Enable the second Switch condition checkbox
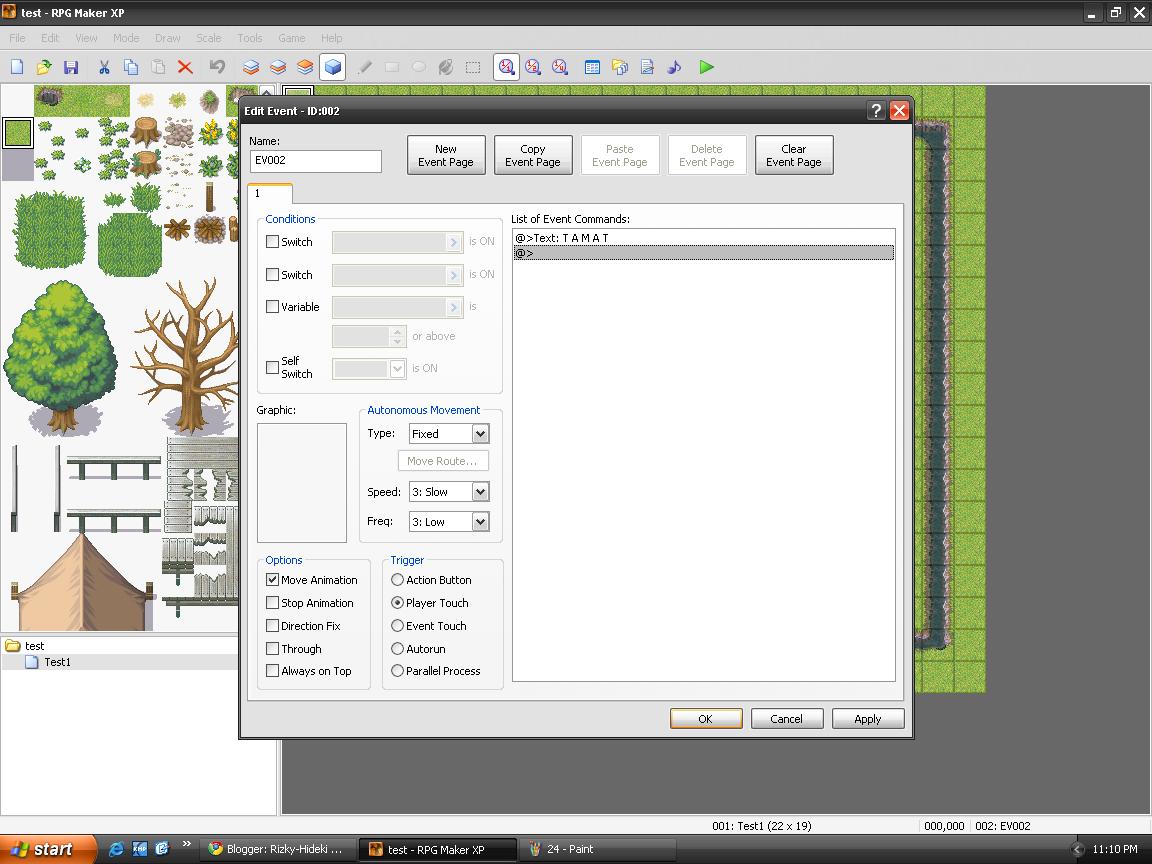The height and width of the screenshot is (864, 1152). (272, 275)
